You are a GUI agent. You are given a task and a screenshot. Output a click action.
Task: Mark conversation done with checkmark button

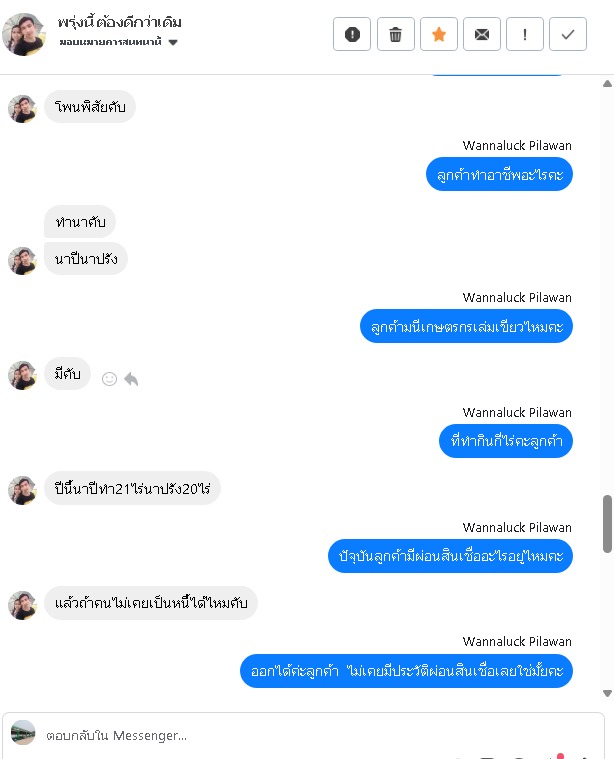(x=568, y=34)
